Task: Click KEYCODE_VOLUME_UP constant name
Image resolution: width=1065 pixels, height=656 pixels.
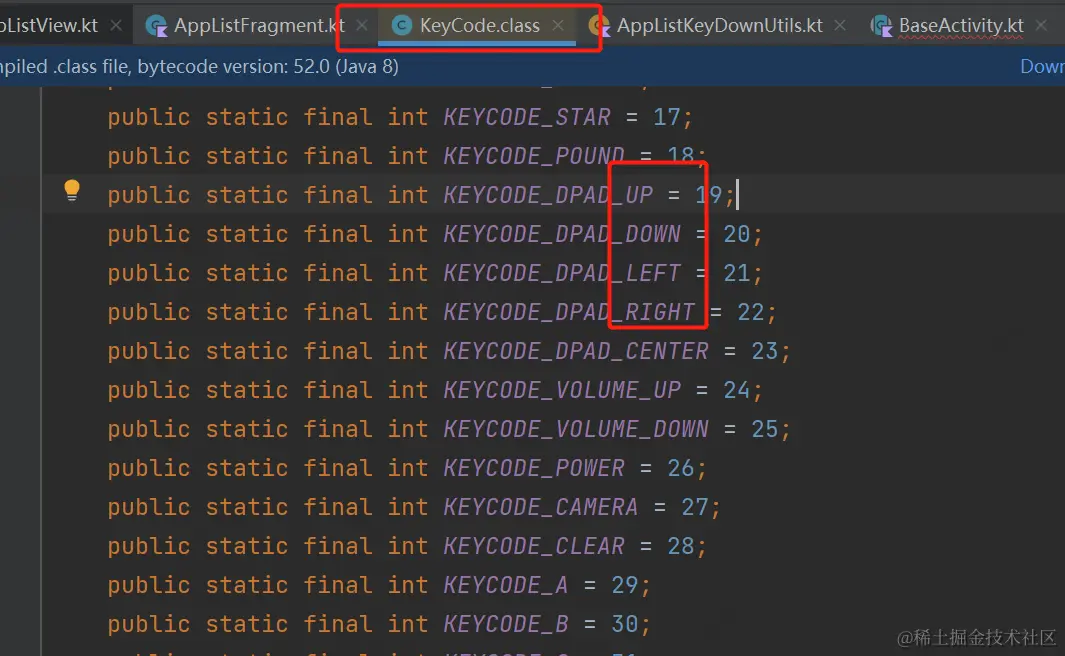Action: (x=562, y=390)
